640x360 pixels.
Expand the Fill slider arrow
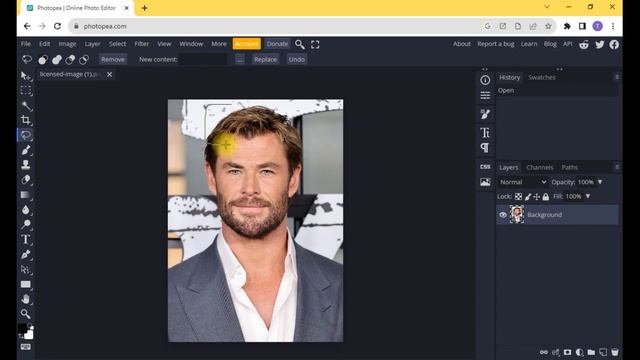click(588, 196)
